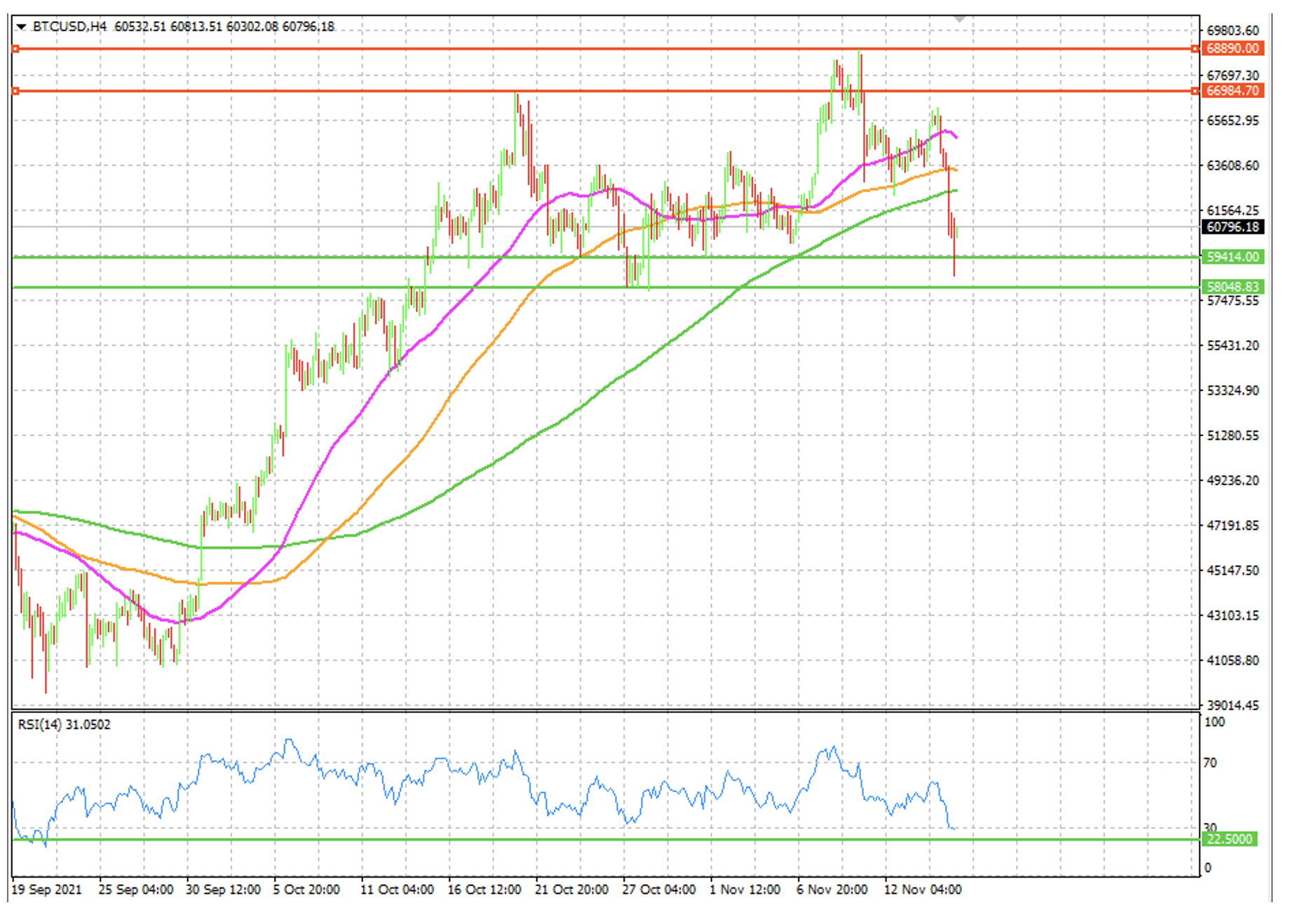Click the 61564.25 price axis value
This screenshot has height=924, width=1293.
(x=1233, y=210)
